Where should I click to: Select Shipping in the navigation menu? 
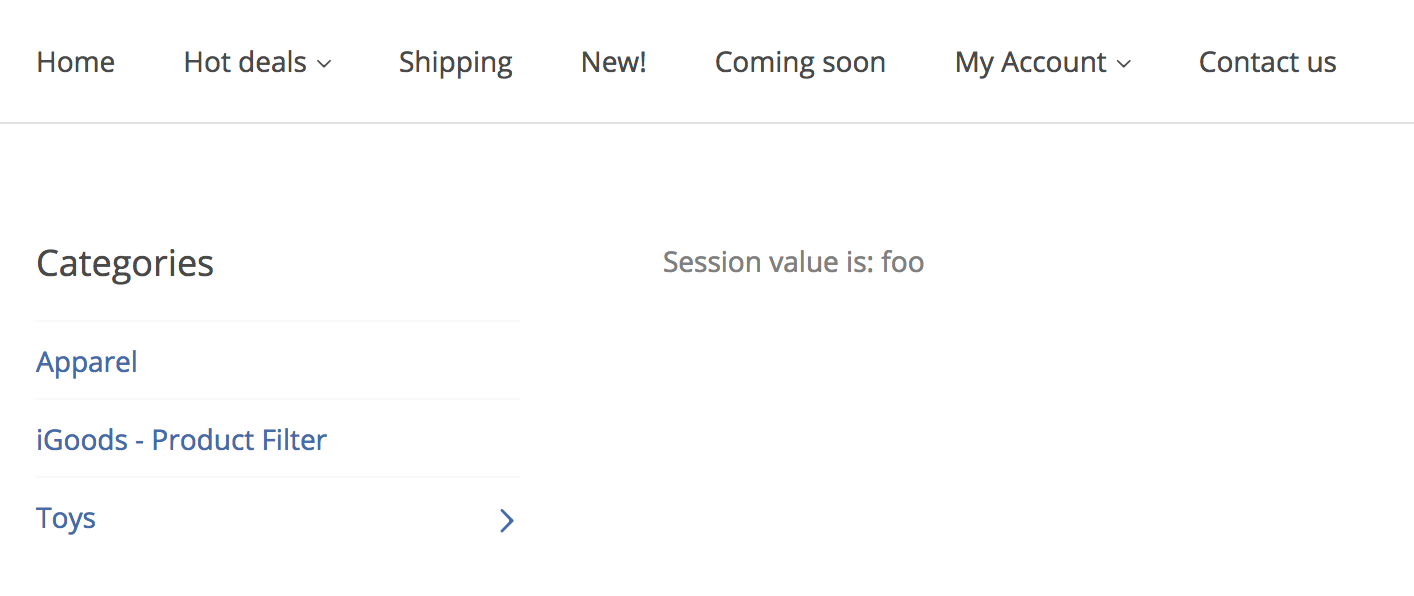point(455,61)
